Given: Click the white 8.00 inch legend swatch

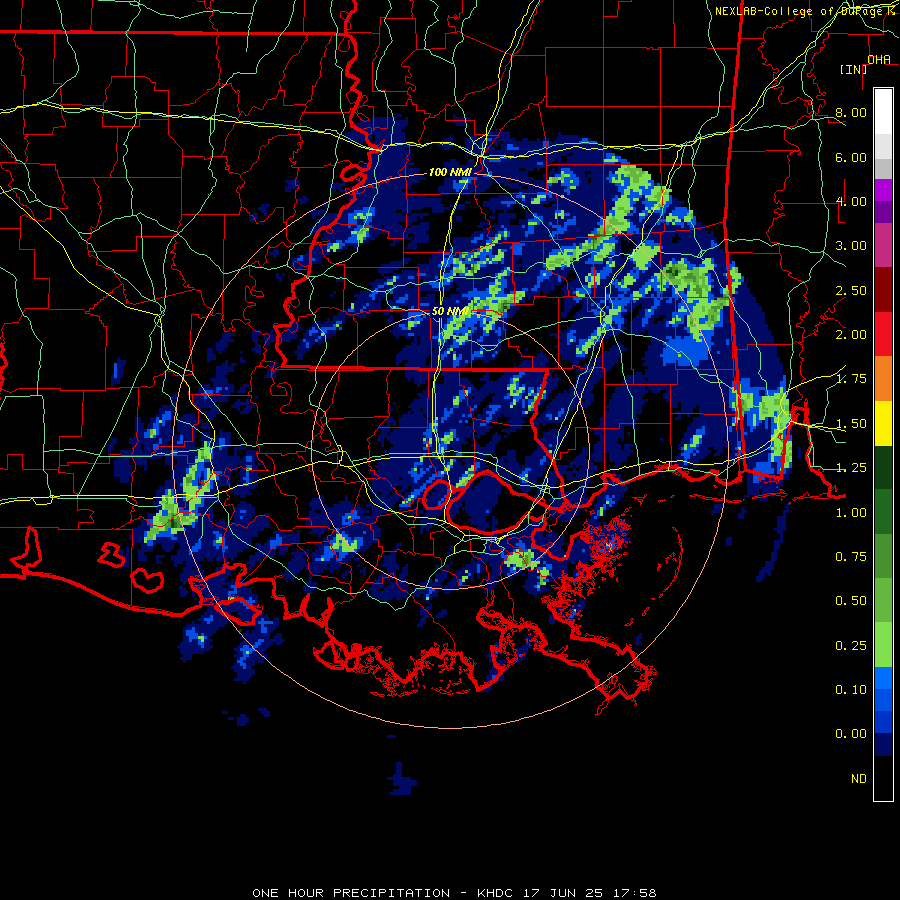Looking at the screenshot, I should (x=883, y=111).
